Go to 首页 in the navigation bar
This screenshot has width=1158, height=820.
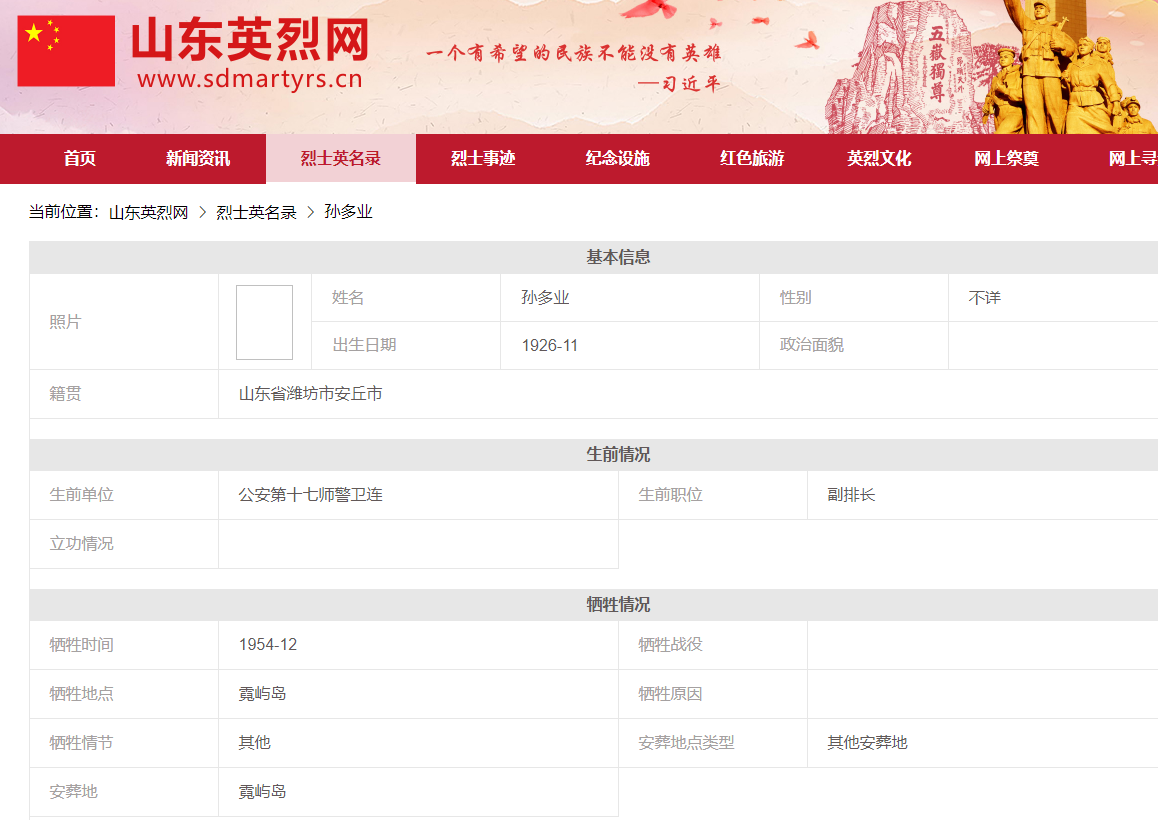coord(80,159)
